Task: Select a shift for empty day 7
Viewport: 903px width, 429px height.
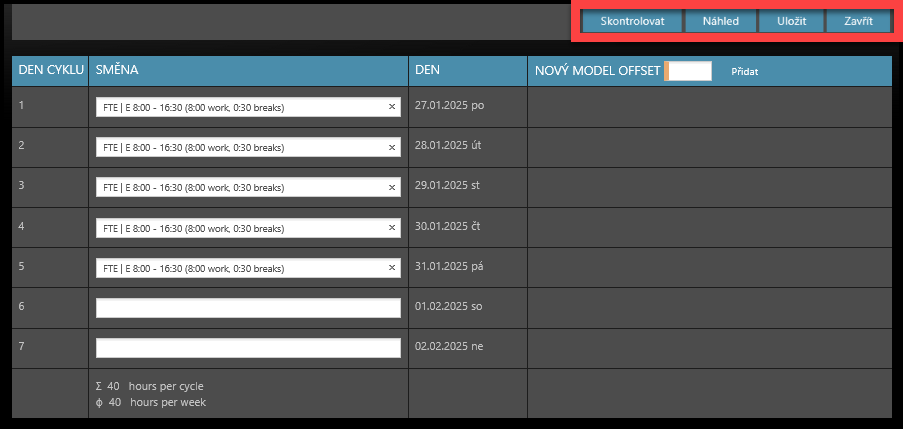Action: [248, 348]
